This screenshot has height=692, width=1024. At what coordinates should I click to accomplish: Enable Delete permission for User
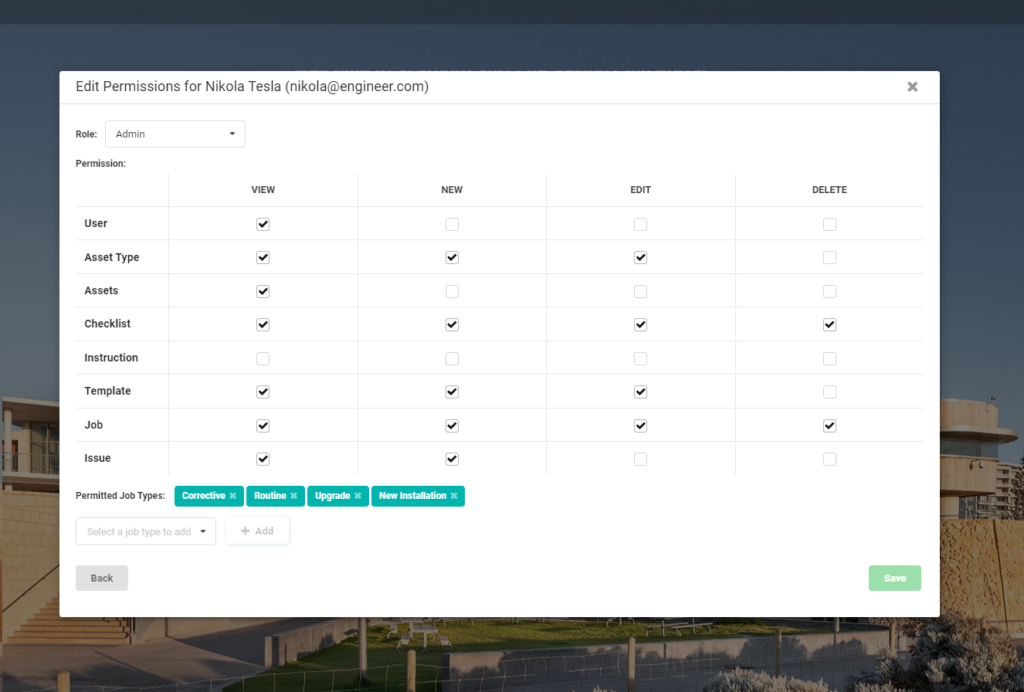[829, 224]
